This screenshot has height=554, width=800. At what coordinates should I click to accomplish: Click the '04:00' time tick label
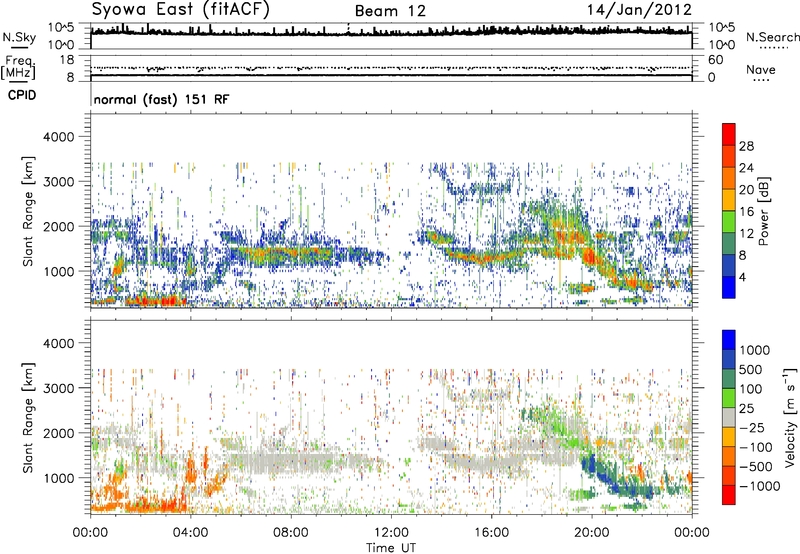tap(190, 533)
